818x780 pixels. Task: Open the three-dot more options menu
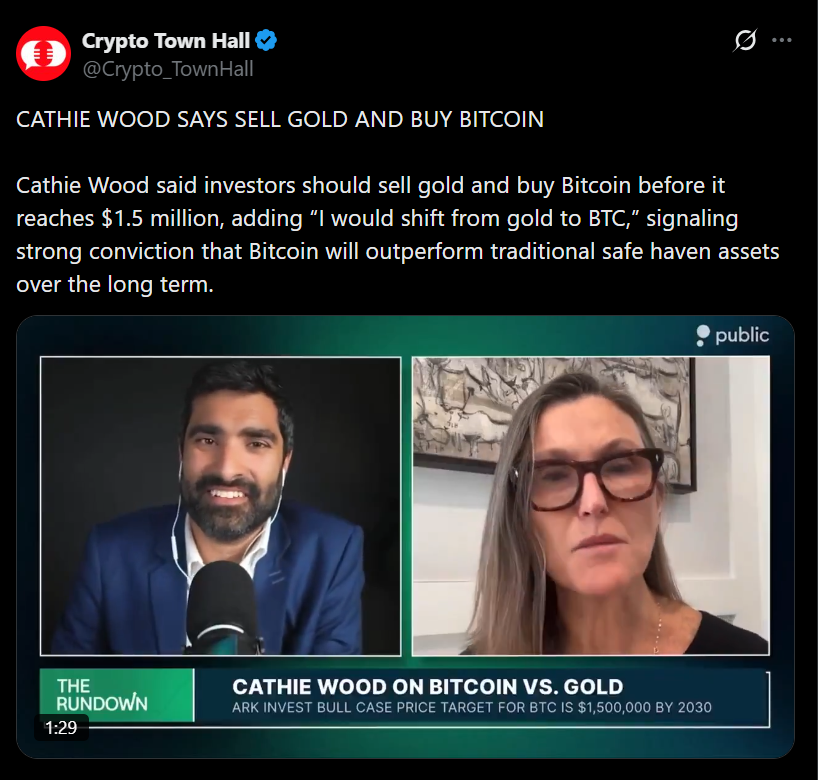(x=781, y=40)
